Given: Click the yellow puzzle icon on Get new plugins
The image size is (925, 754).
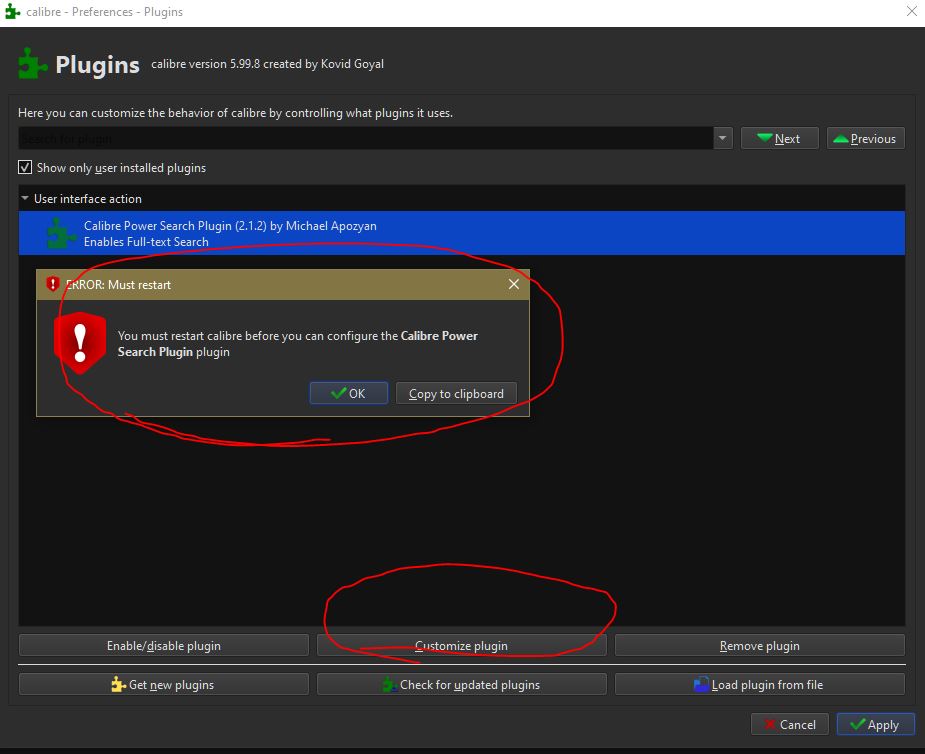Looking at the screenshot, I should coord(119,684).
